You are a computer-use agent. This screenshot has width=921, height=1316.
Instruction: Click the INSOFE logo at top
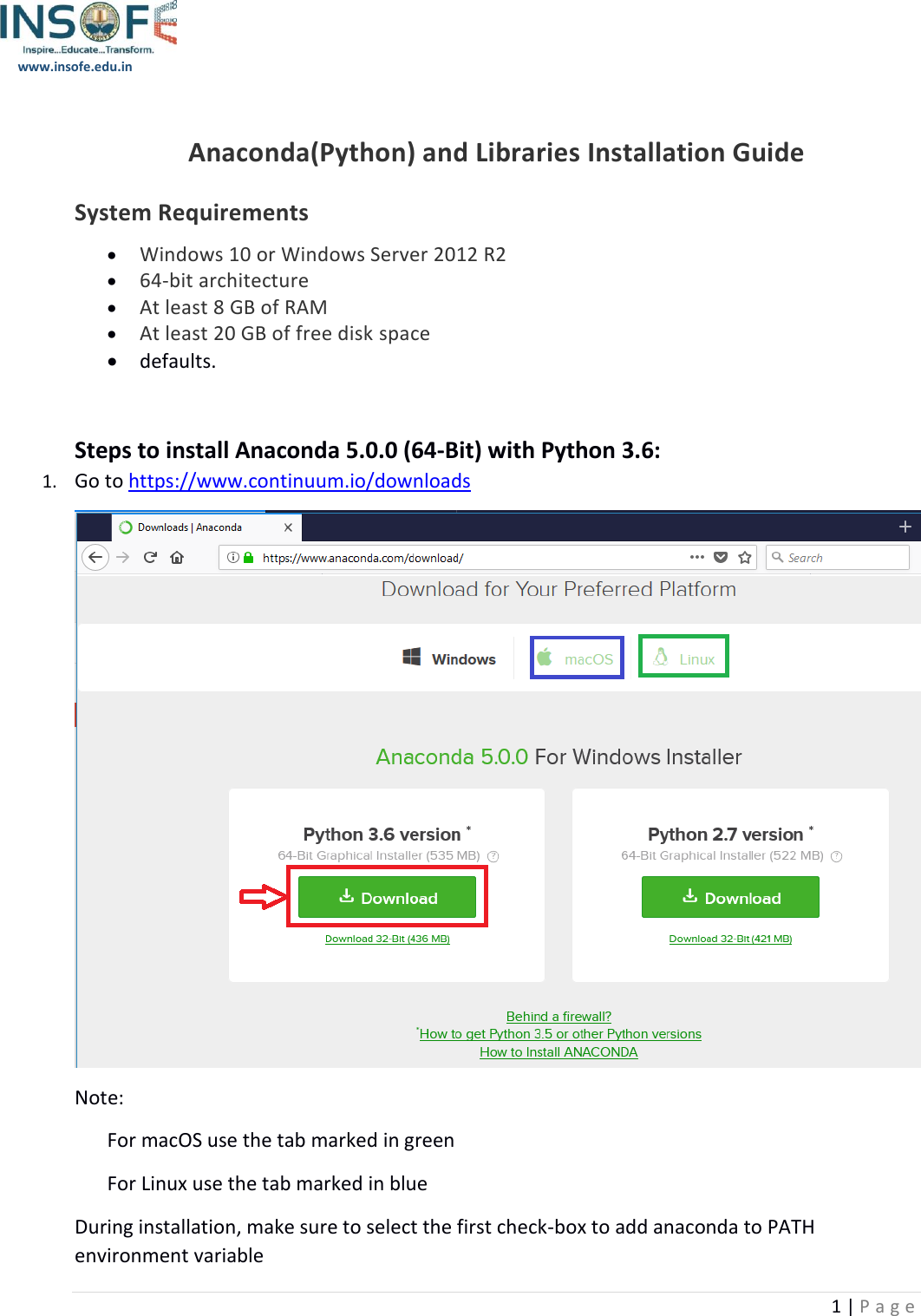(x=88, y=26)
